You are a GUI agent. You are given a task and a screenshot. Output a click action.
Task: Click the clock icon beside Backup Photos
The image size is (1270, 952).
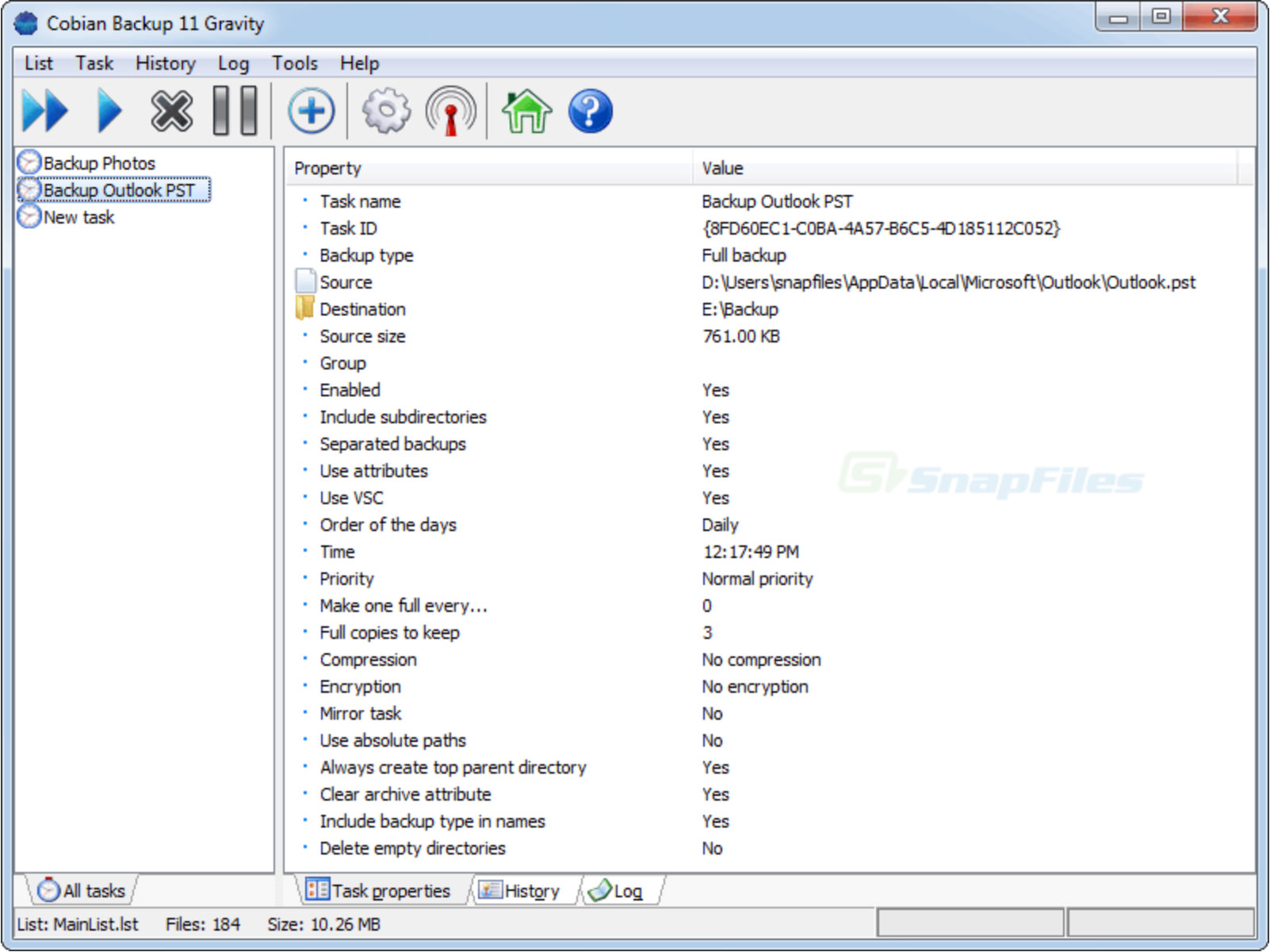[x=29, y=162]
